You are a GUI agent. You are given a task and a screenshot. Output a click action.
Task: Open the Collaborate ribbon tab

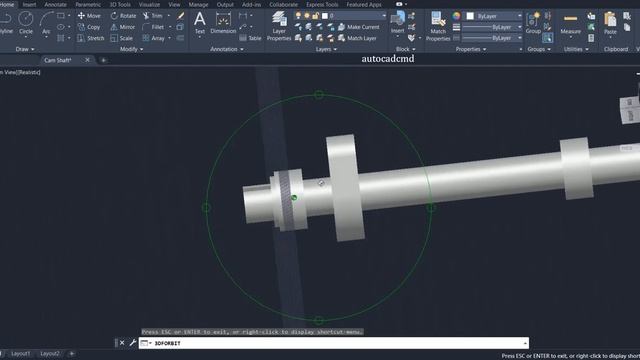tap(284, 4)
